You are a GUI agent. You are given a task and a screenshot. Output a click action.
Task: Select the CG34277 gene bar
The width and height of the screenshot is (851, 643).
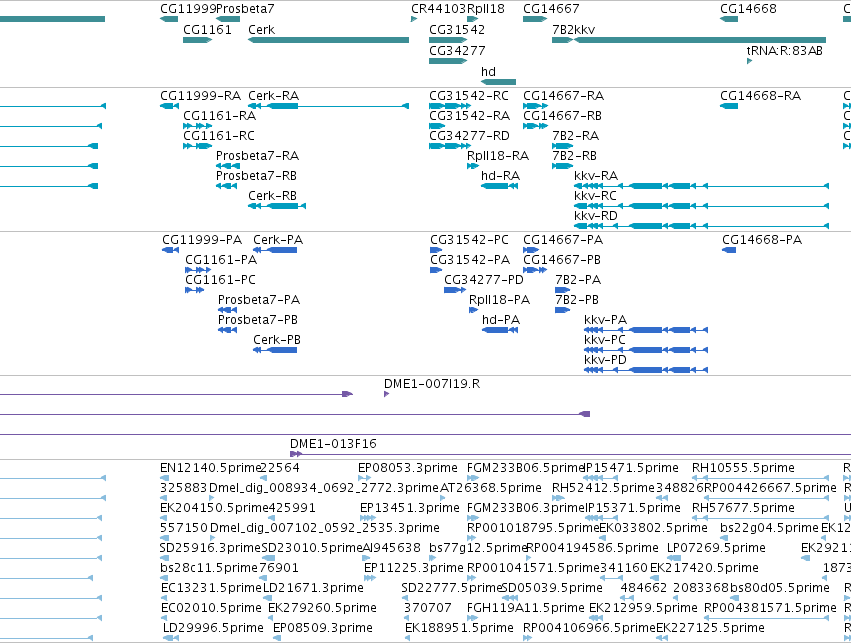pos(448,61)
